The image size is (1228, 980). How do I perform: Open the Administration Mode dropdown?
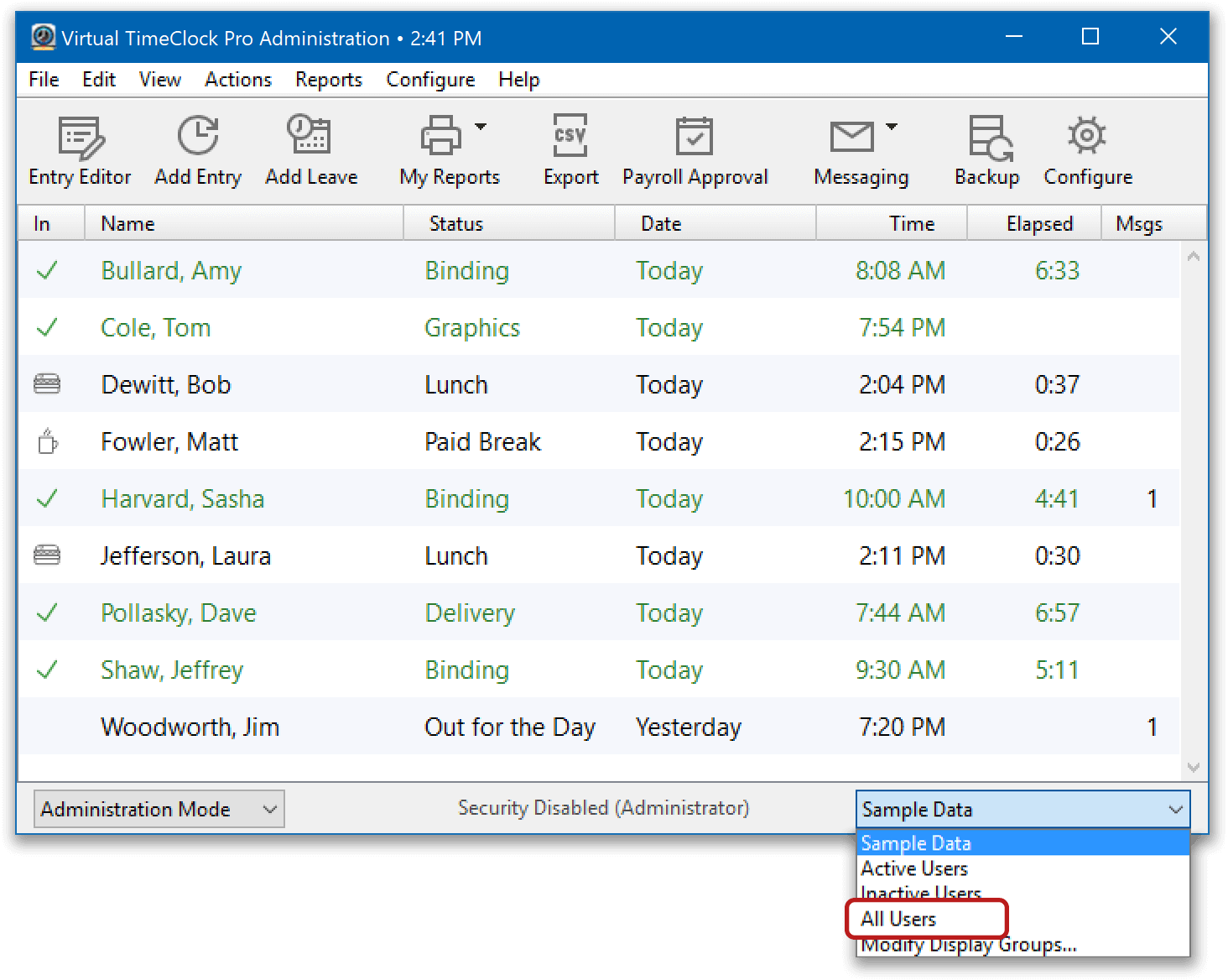point(158,808)
